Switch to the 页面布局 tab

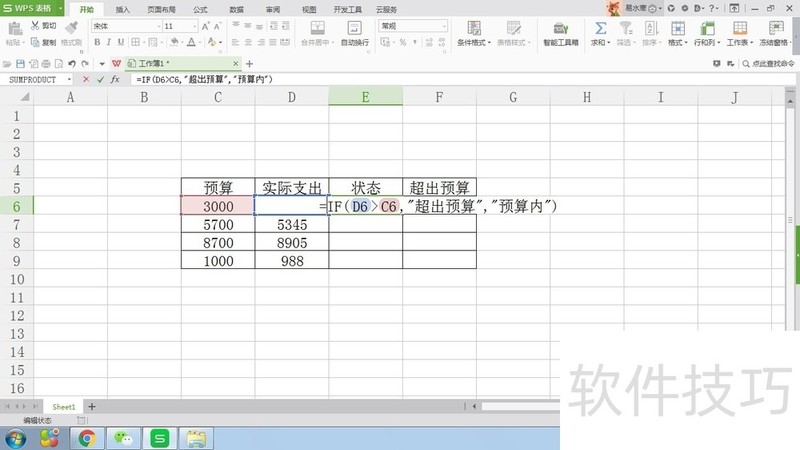(161, 10)
